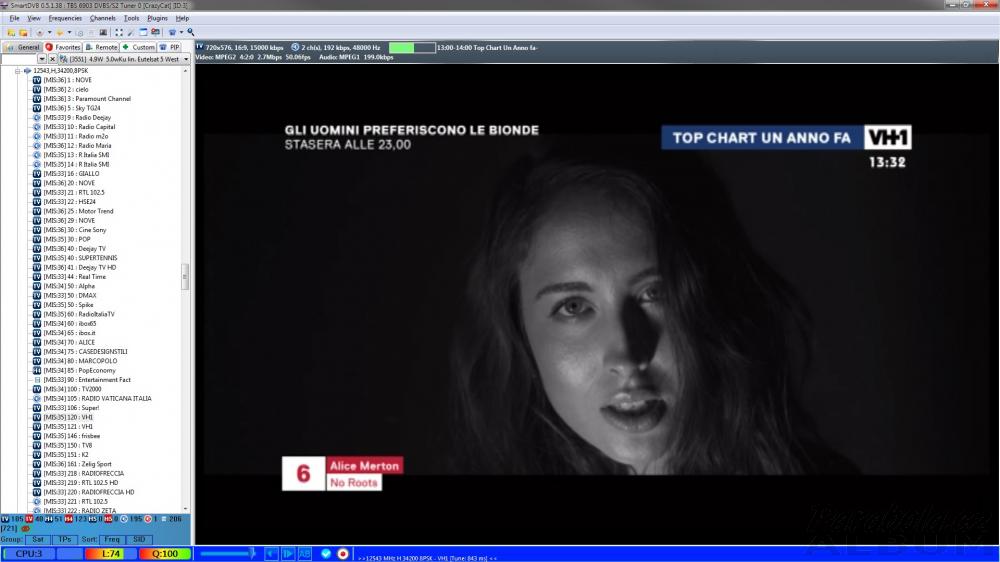The image size is (1000, 562).
Task: Toggle the blue H4 filter icon
Action: (x=49, y=519)
